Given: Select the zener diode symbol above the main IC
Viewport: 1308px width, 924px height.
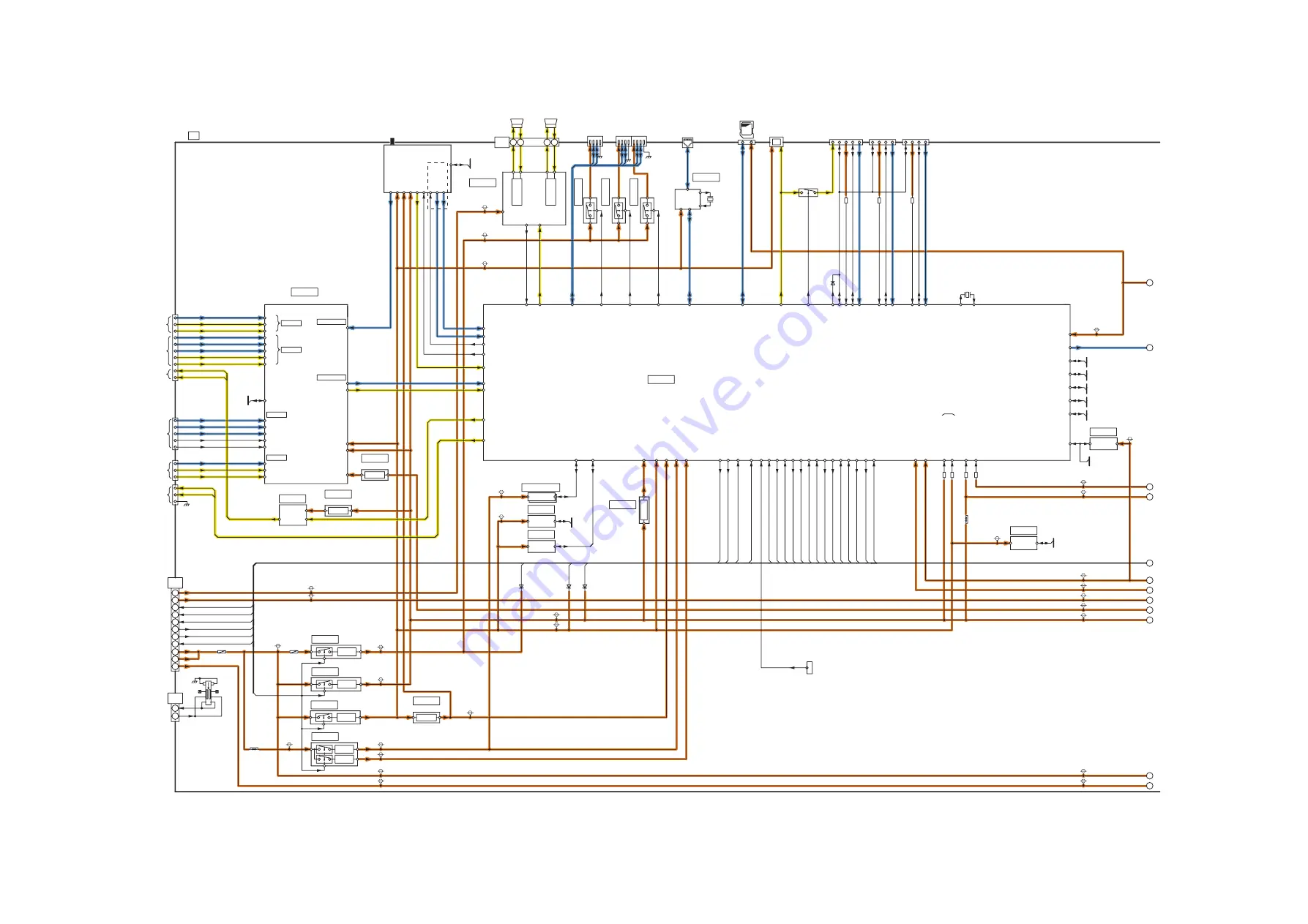Looking at the screenshot, I should pyautogui.click(x=833, y=282).
